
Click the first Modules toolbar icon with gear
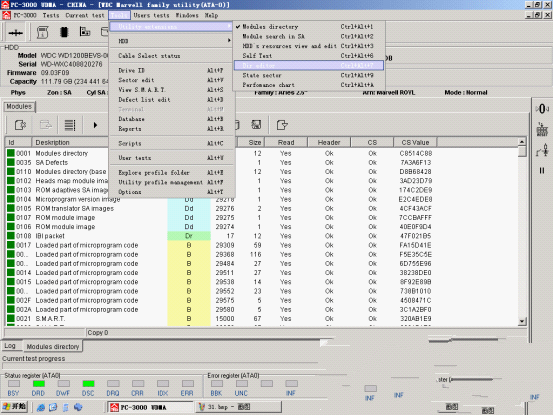coord(20,125)
